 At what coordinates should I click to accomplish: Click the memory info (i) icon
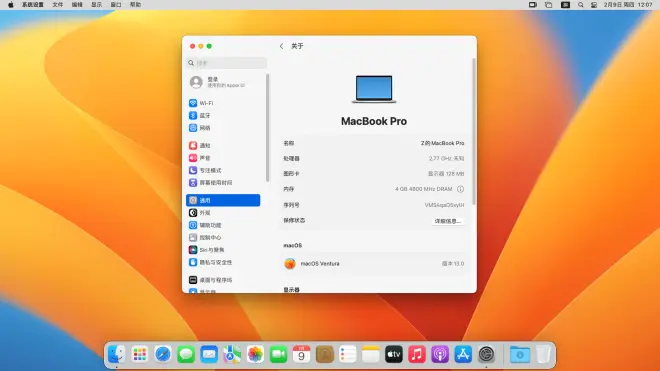tap(460, 189)
